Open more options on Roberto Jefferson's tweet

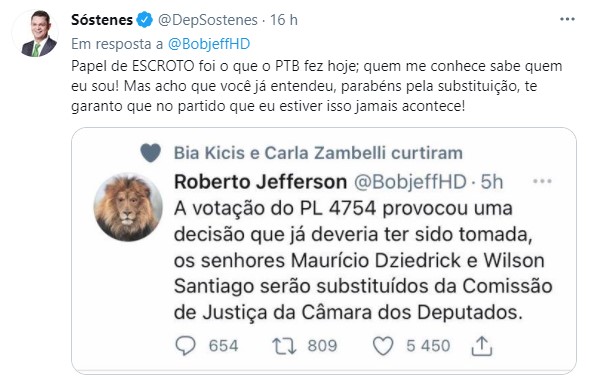(542, 181)
